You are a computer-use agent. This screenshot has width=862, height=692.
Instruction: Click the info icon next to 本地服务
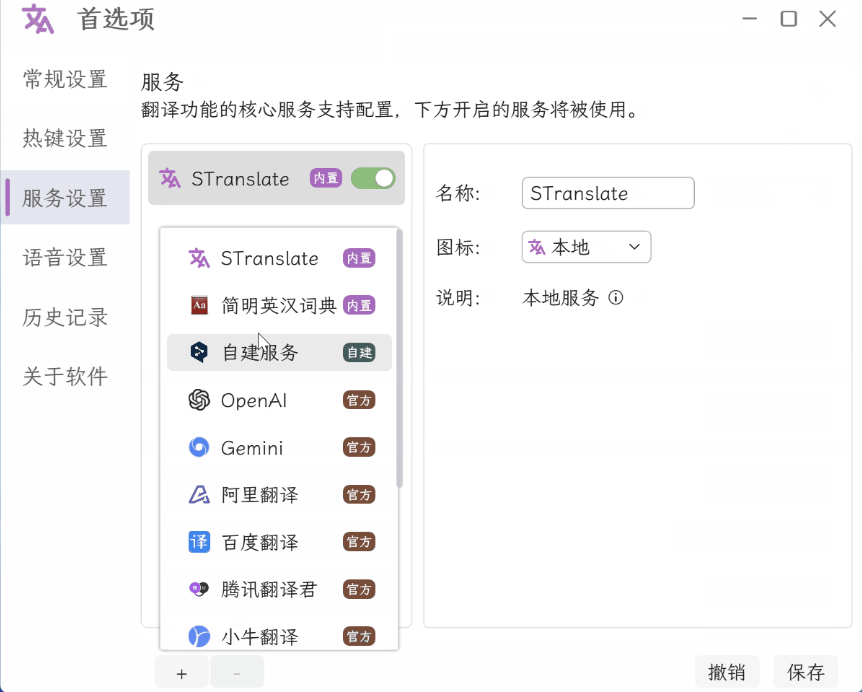pyautogui.click(x=616, y=297)
